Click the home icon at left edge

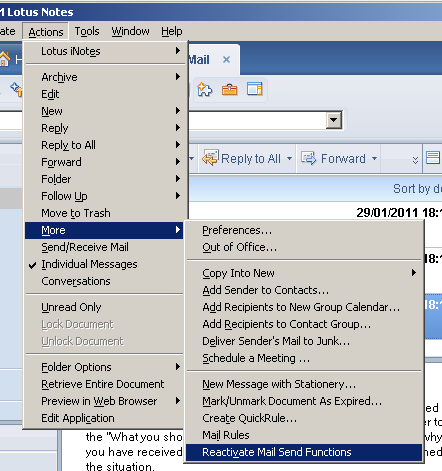[x=5, y=59]
